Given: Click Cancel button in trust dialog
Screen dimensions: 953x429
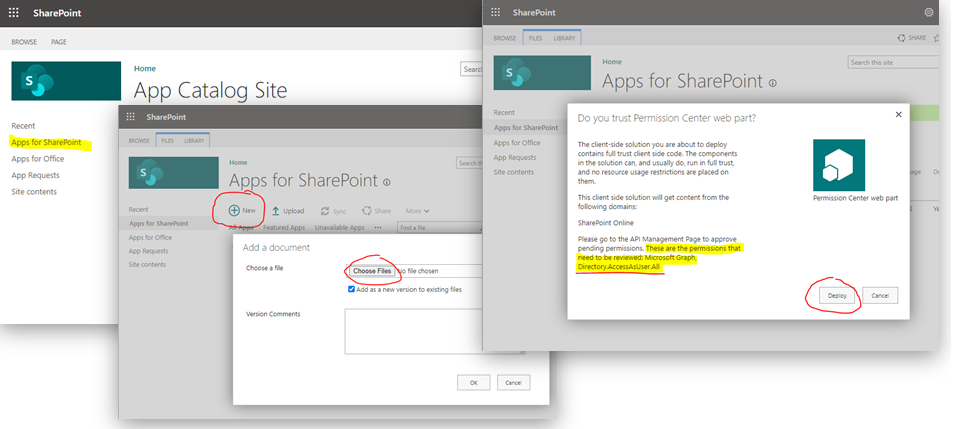Looking at the screenshot, I should [x=880, y=296].
